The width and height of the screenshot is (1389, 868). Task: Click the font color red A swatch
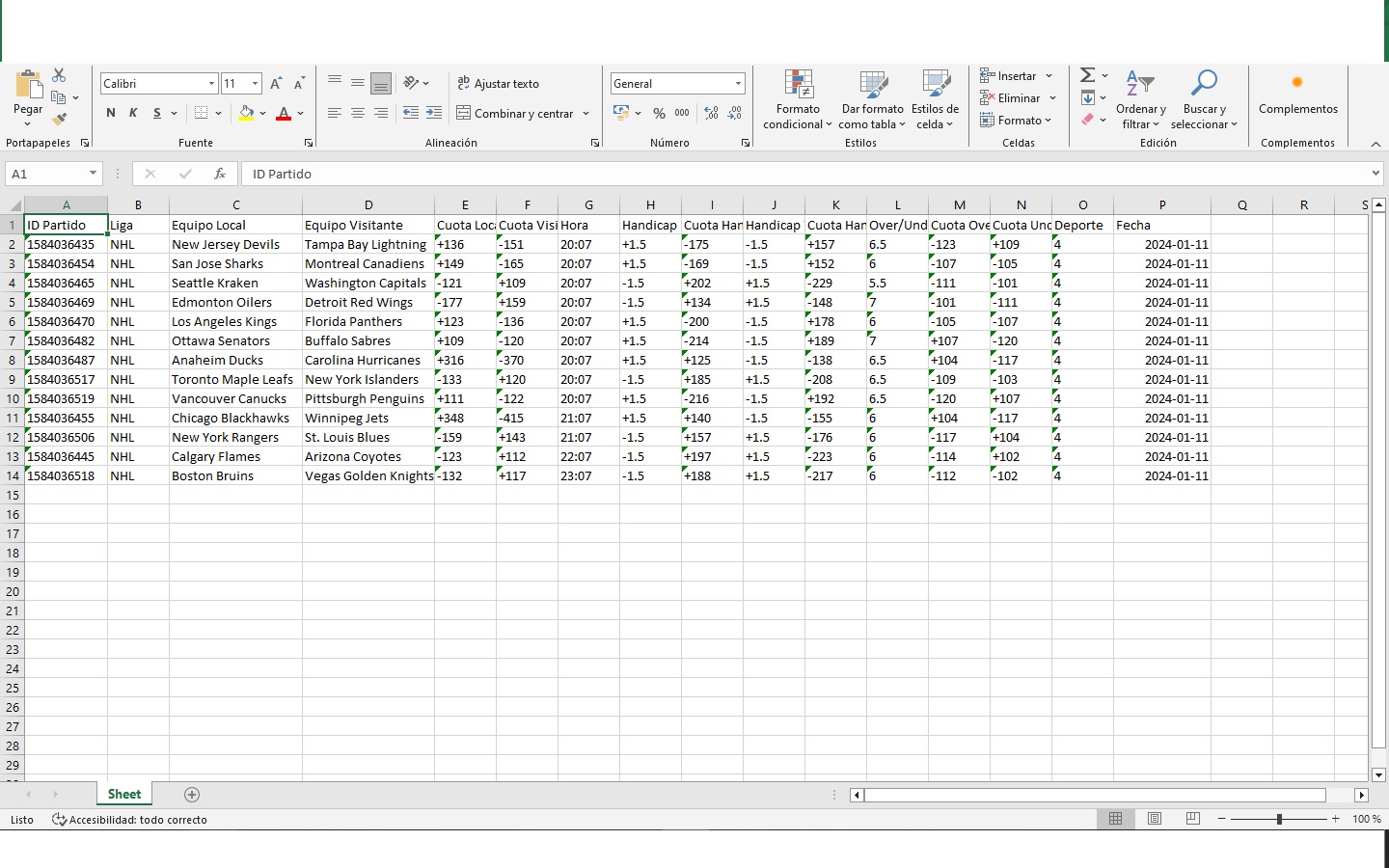(284, 113)
